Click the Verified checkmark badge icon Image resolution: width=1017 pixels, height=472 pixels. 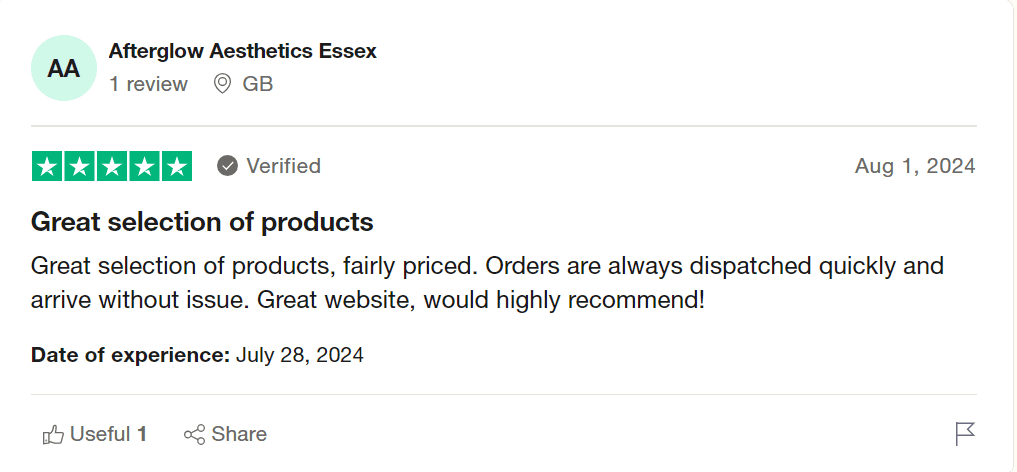coord(228,166)
